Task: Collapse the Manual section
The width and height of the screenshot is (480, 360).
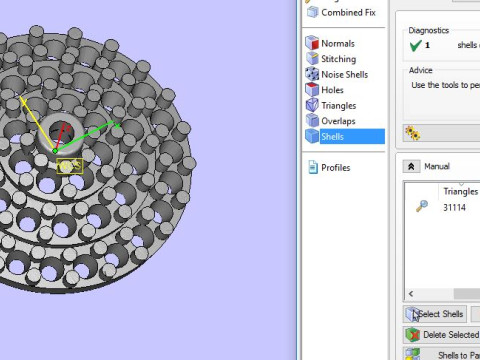Action: tap(411, 166)
